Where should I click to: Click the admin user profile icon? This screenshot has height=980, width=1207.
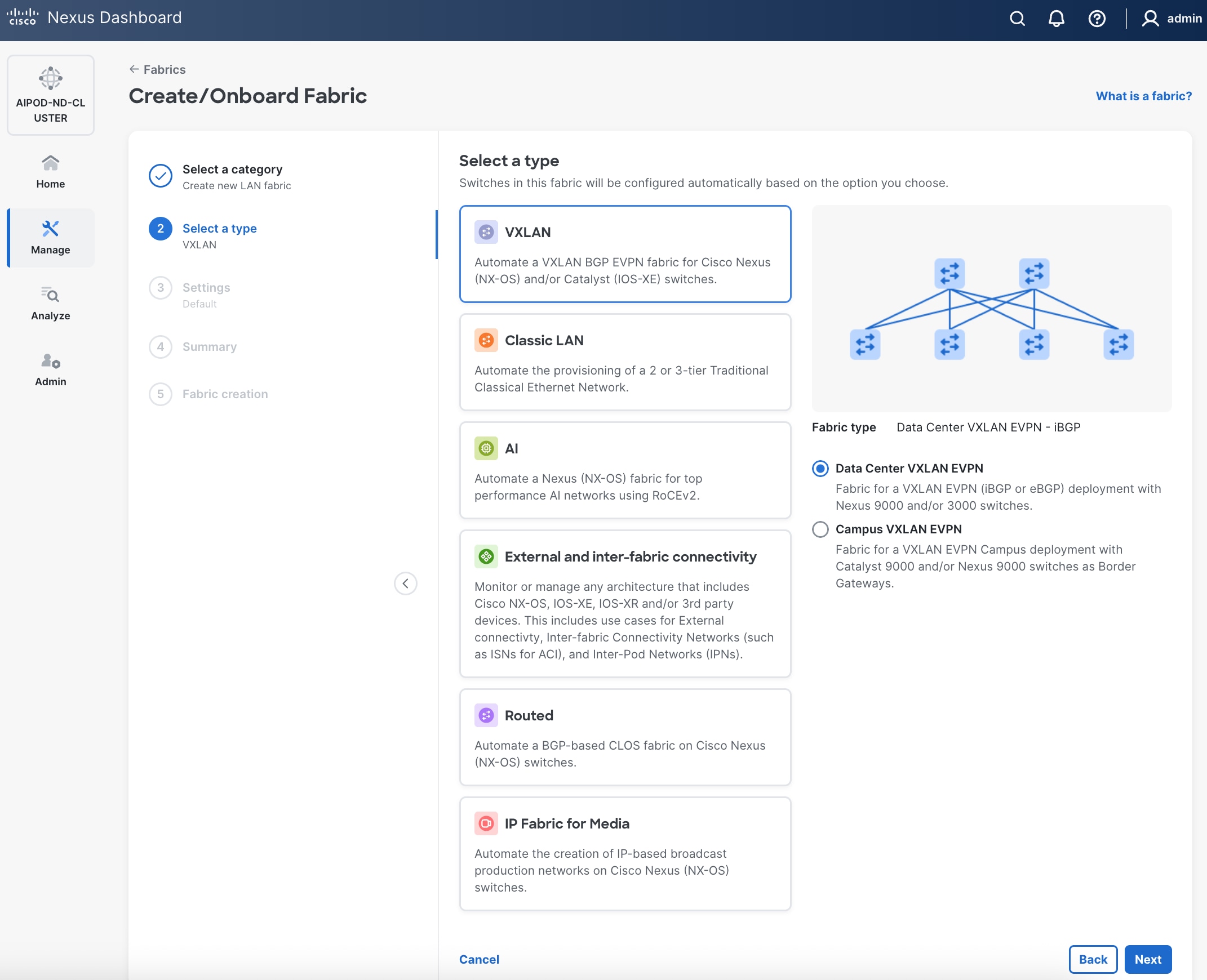coord(1150,19)
